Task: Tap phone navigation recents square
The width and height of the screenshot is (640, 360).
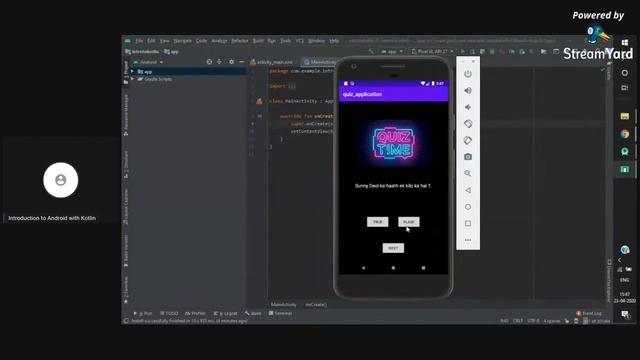Action: [423, 268]
